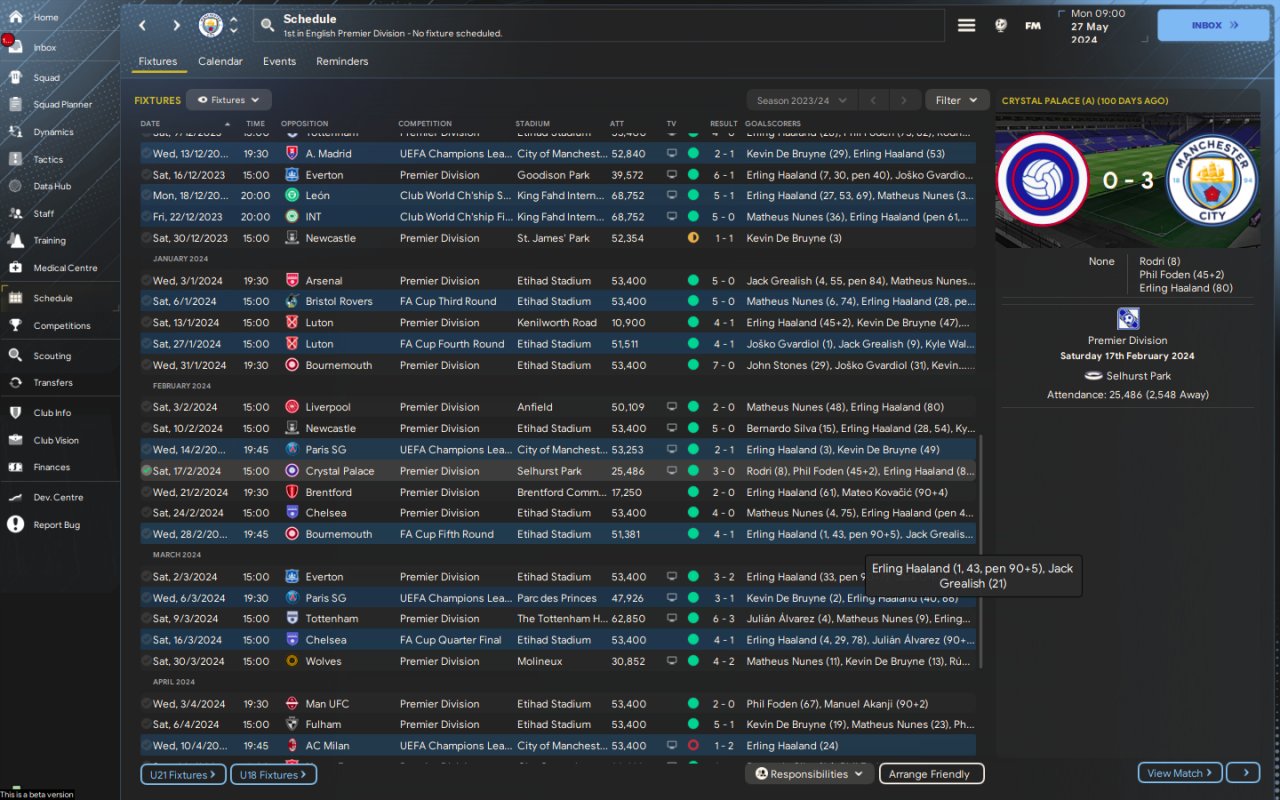The image size is (1280, 800).
Task: Go to the previous season with left chevron
Action: point(872,100)
